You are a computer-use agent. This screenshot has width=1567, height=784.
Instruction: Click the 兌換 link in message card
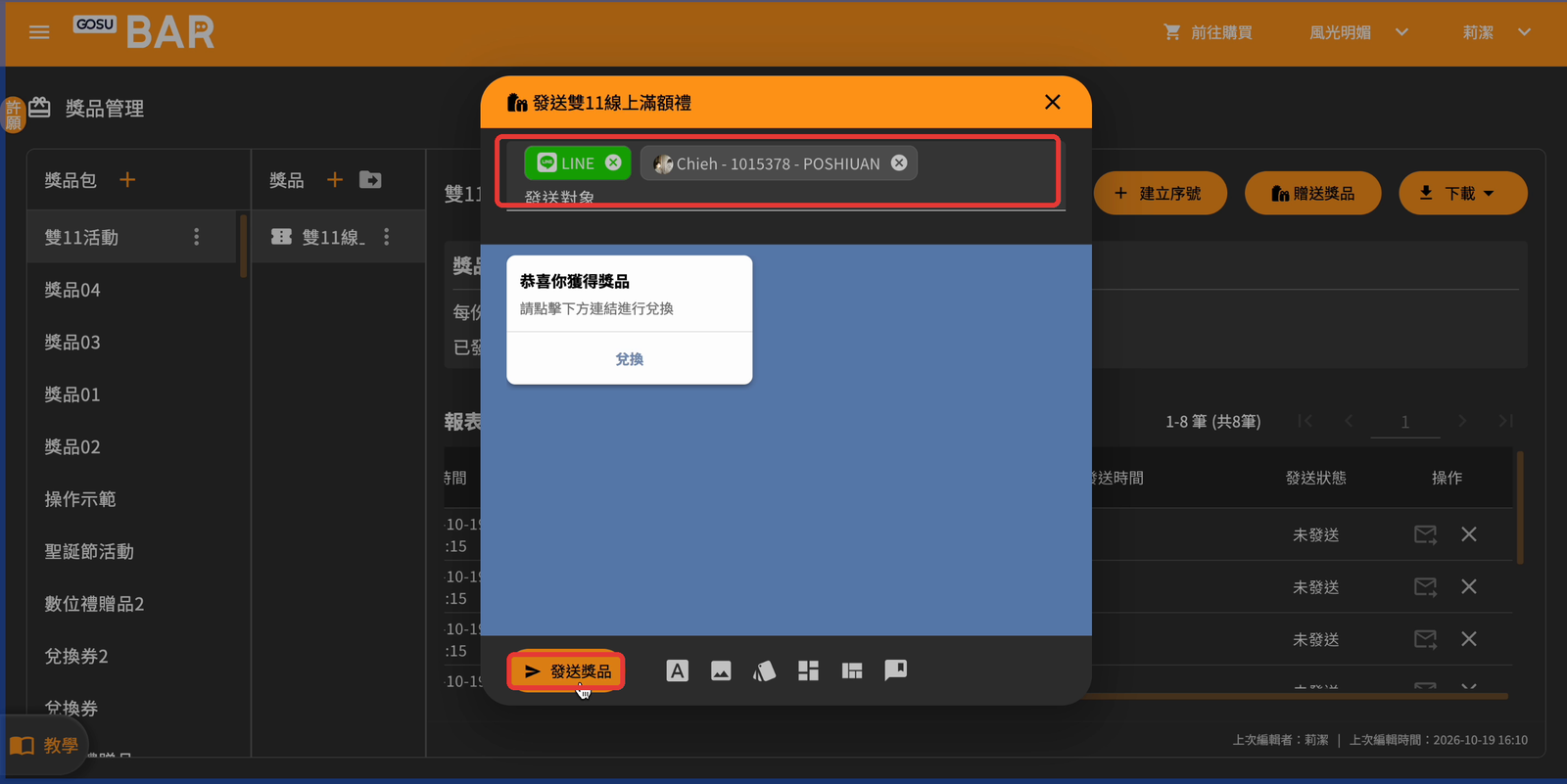point(630,359)
